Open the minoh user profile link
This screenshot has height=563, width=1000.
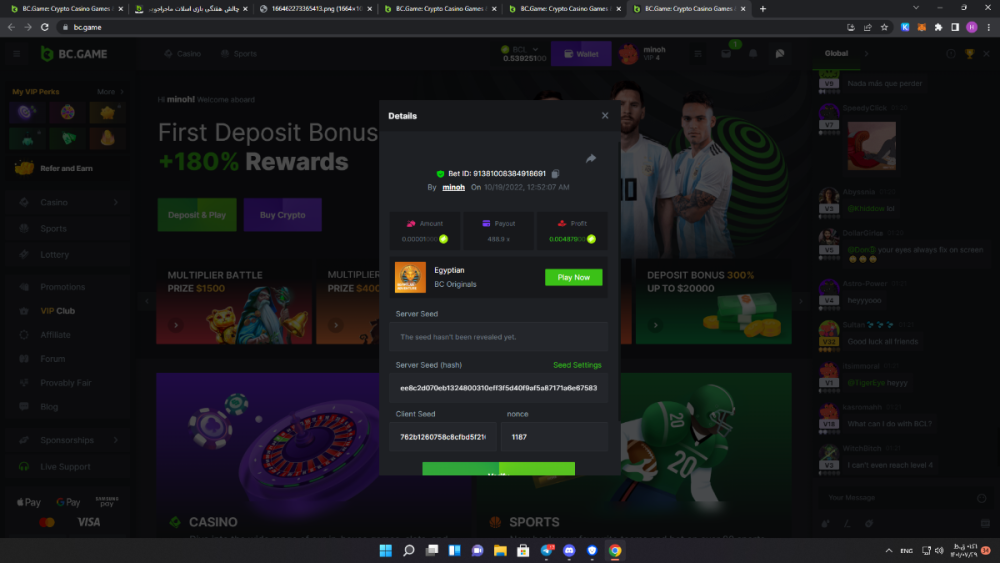453,187
